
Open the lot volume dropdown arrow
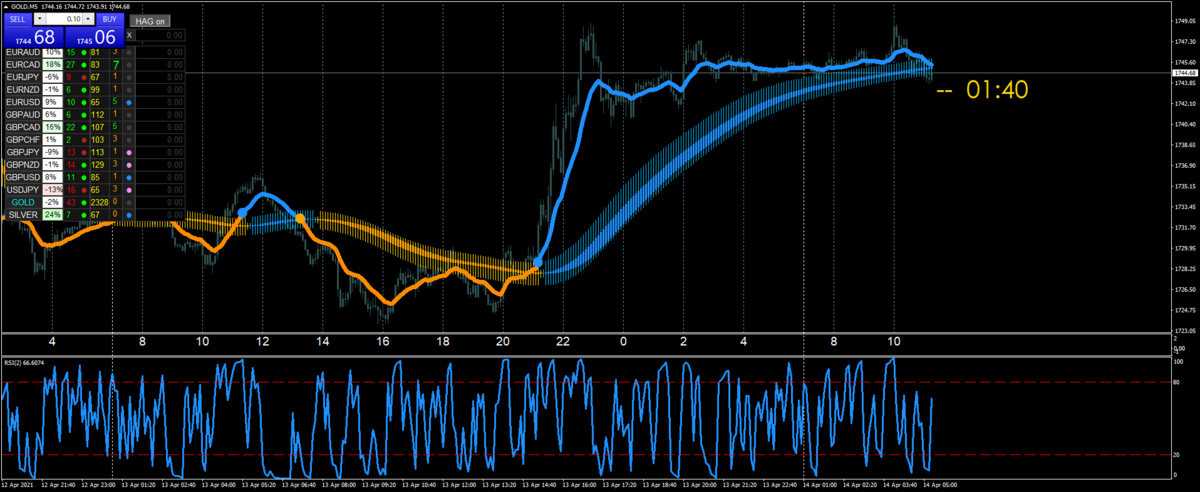coord(40,19)
